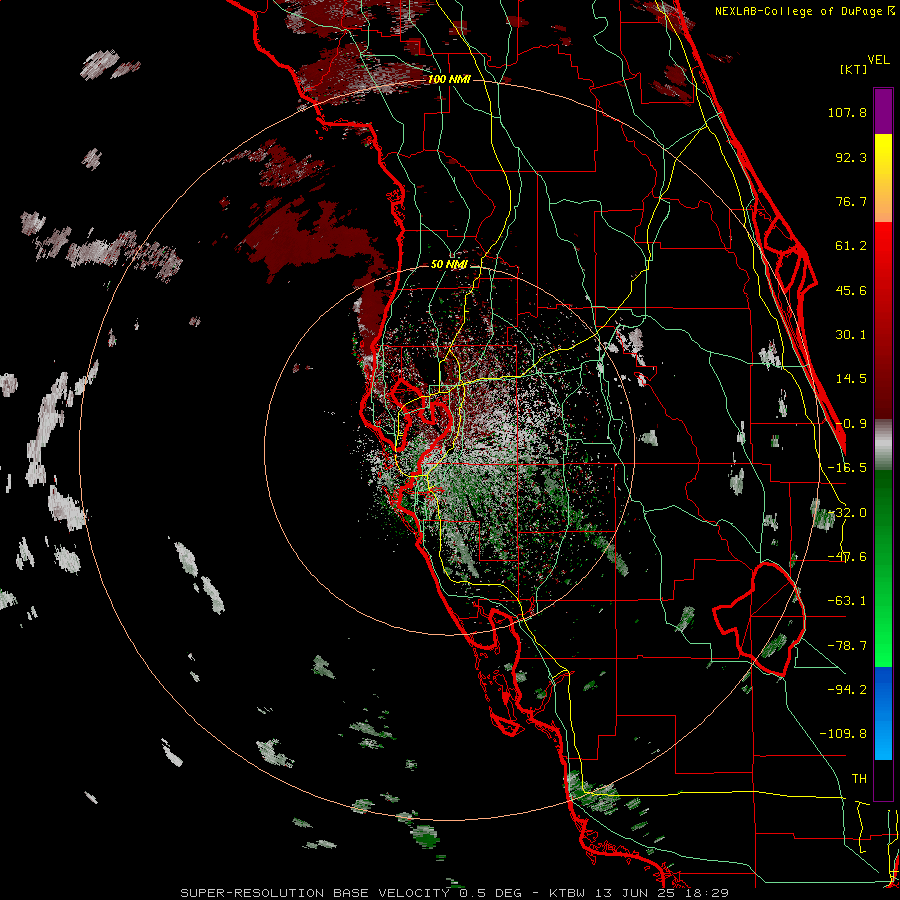The image size is (900, 900).
Task: Click the NEXLAB-College of DuPage label
Action: 800,11
